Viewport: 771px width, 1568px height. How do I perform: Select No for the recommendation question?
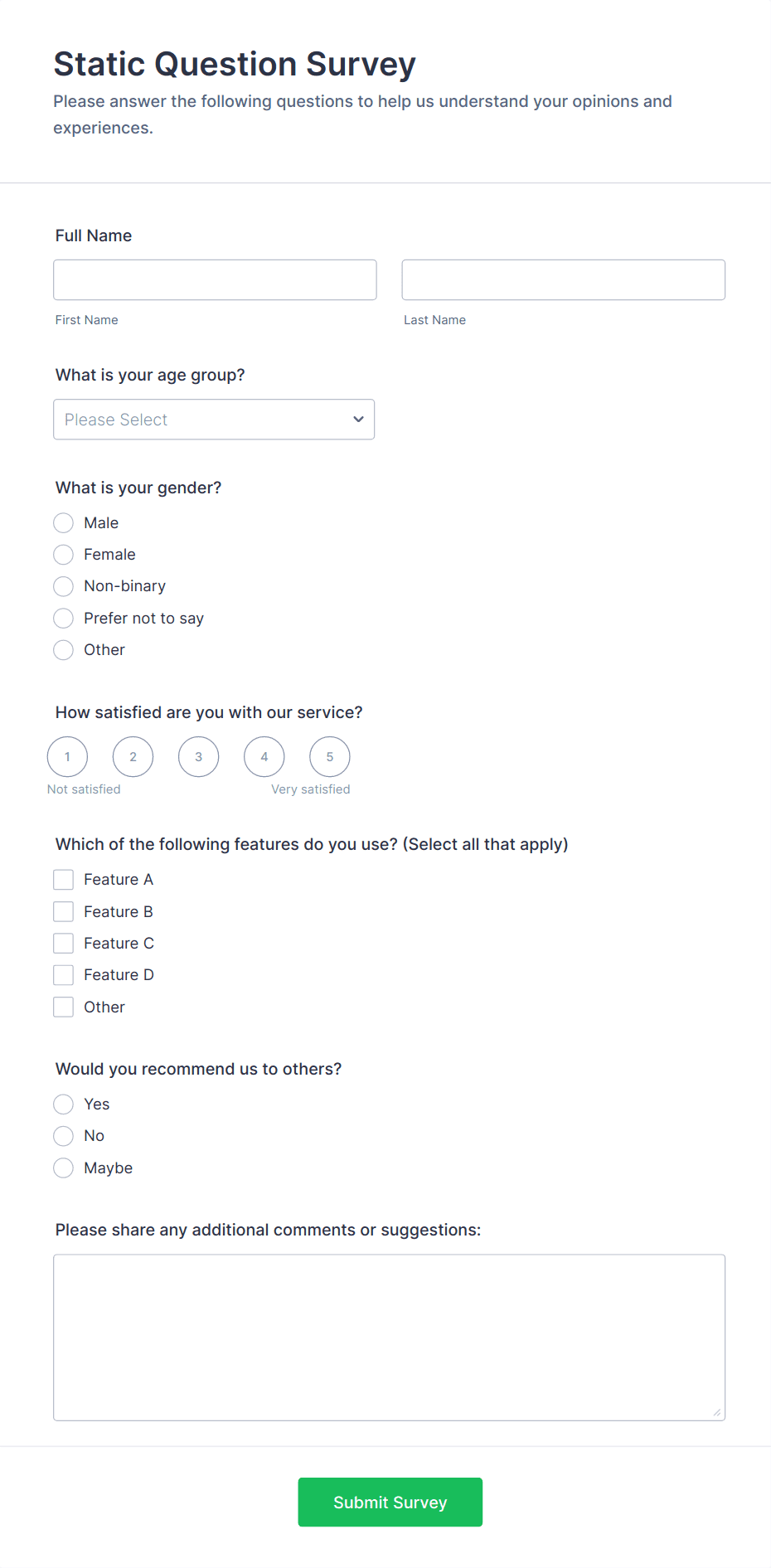pos(63,1135)
